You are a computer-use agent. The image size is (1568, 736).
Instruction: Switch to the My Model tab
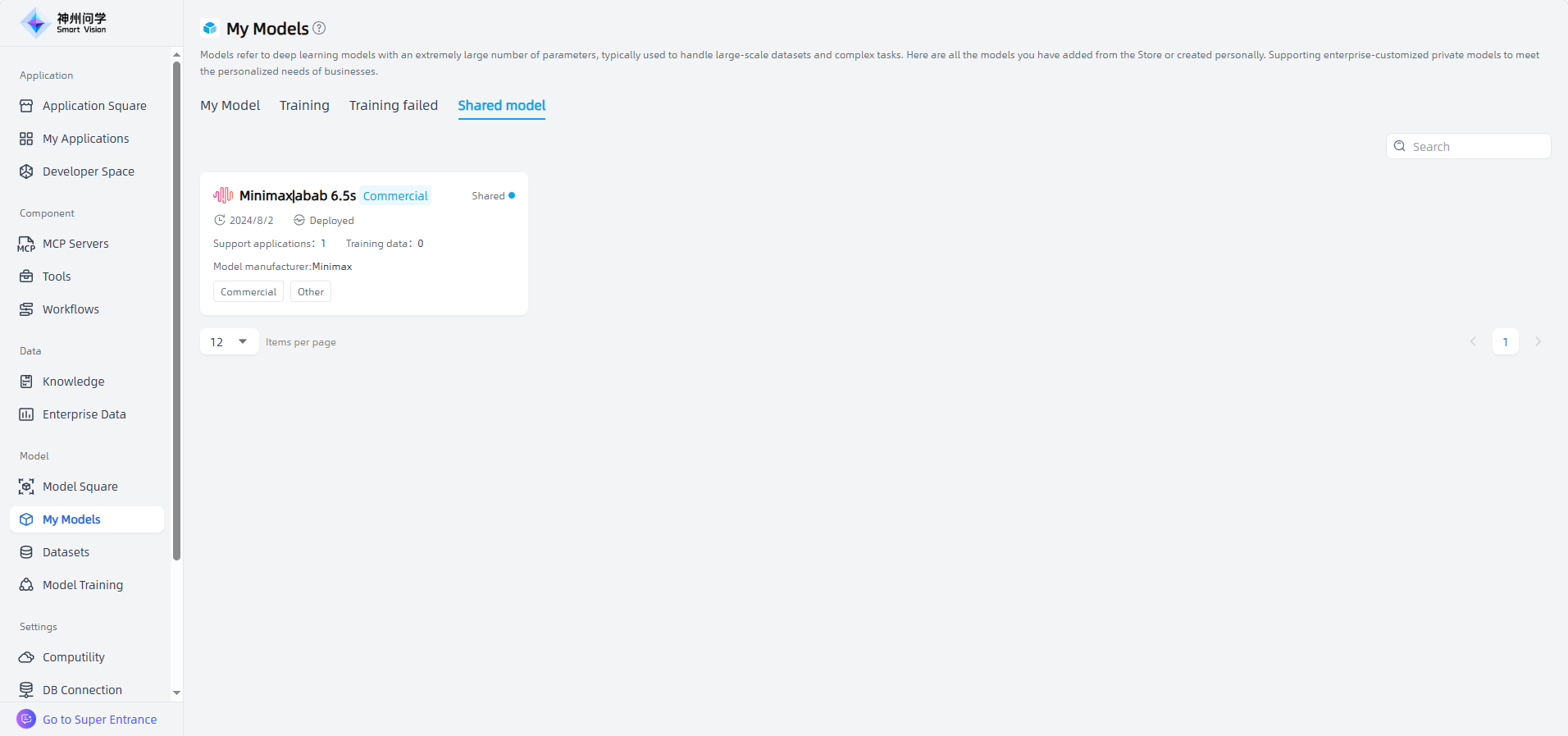(230, 105)
